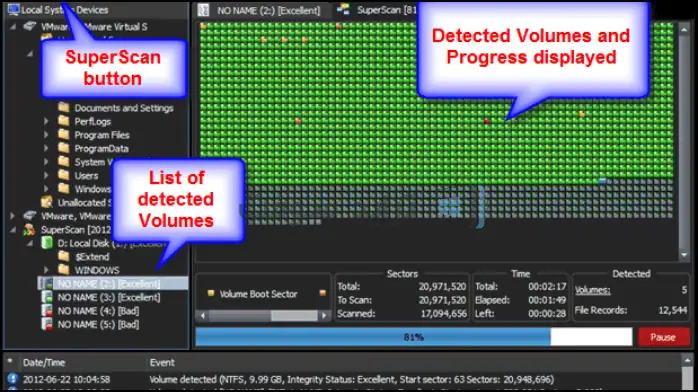Click the Unallocated Space icon

(47, 202)
